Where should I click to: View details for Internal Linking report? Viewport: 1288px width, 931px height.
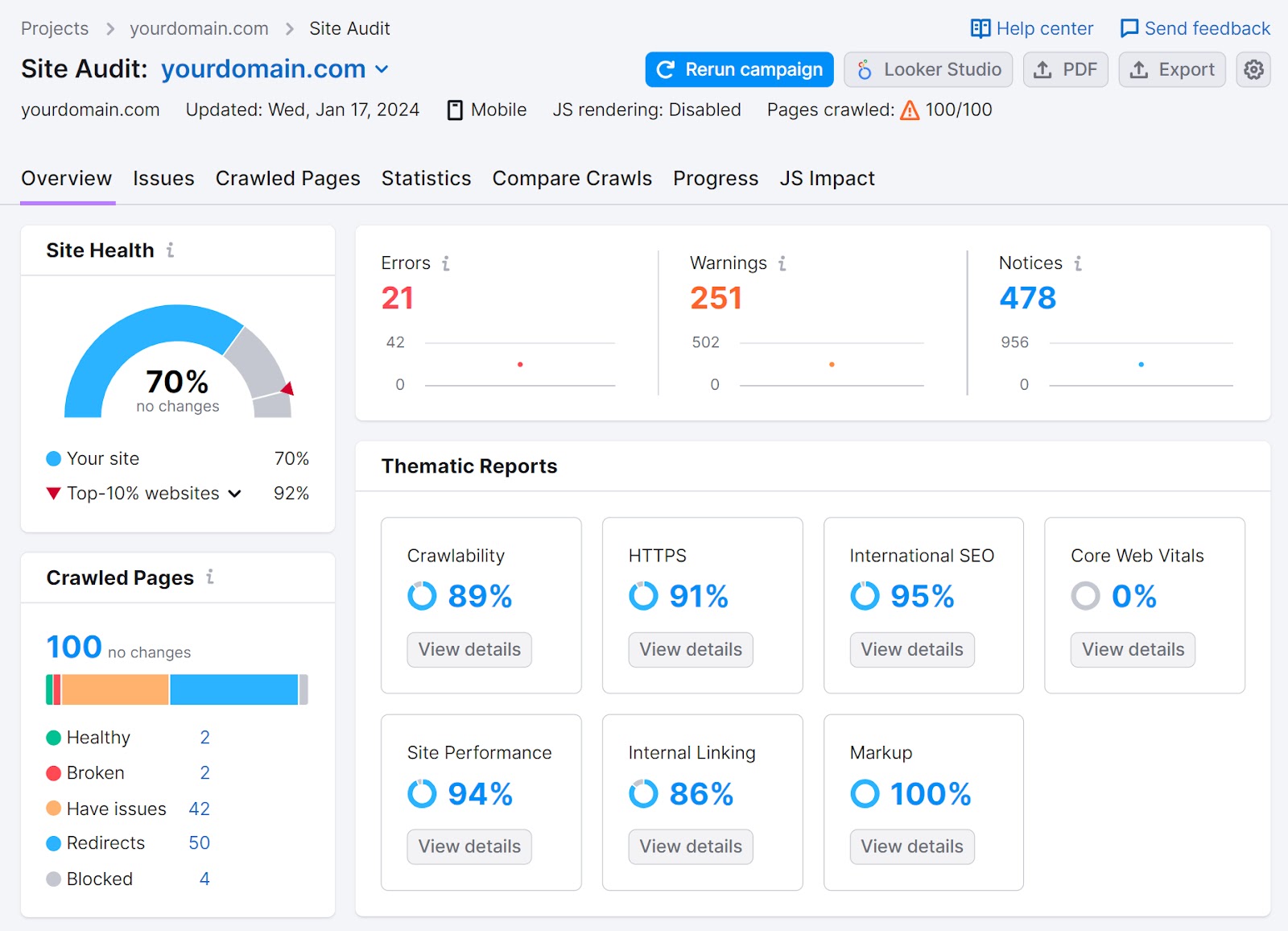pyautogui.click(x=690, y=846)
